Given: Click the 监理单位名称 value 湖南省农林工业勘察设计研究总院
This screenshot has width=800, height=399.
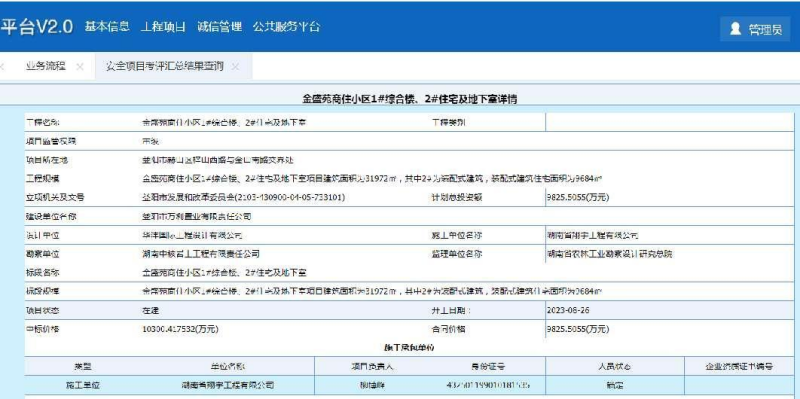Looking at the screenshot, I should pyautogui.click(x=609, y=254).
